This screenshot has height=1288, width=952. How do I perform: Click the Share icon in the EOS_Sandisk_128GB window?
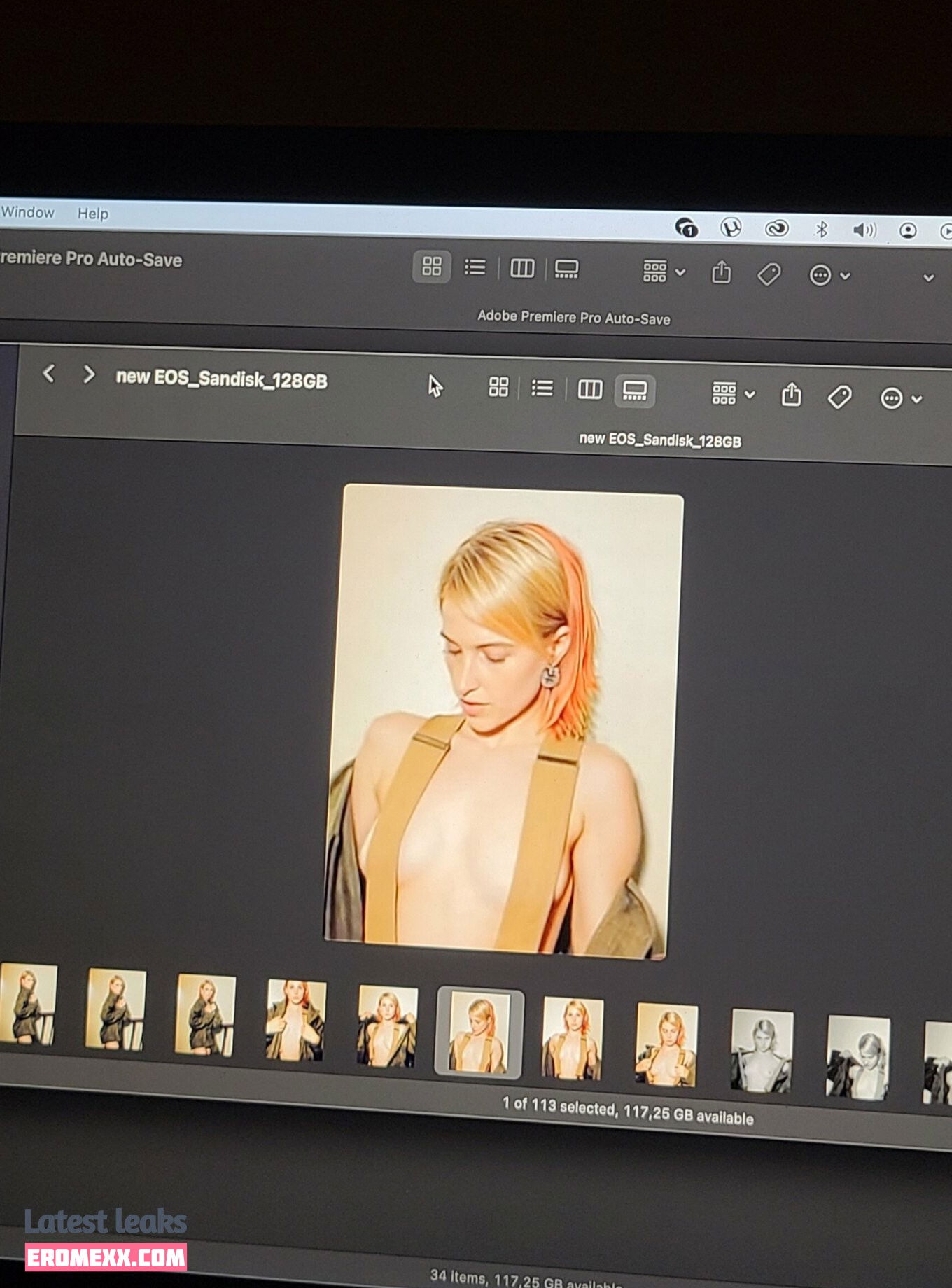[791, 394]
